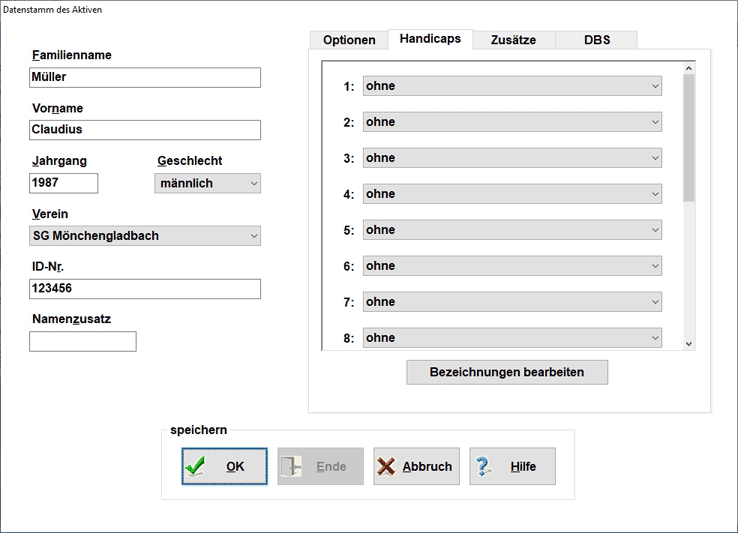Click the question mark Hilfe icon
The image size is (738, 533).
pos(484,467)
